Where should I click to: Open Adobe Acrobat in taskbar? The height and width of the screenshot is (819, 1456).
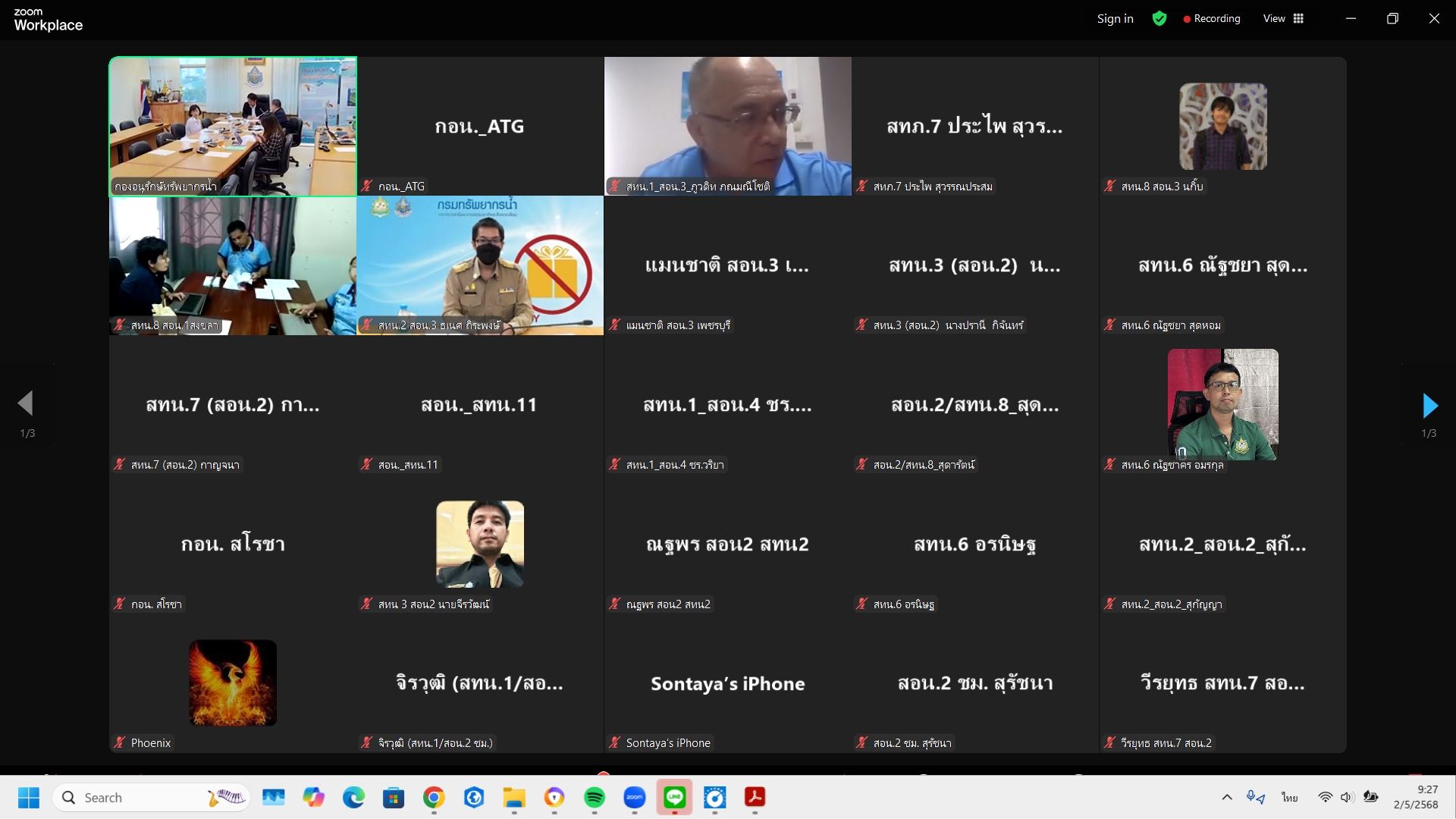click(755, 798)
